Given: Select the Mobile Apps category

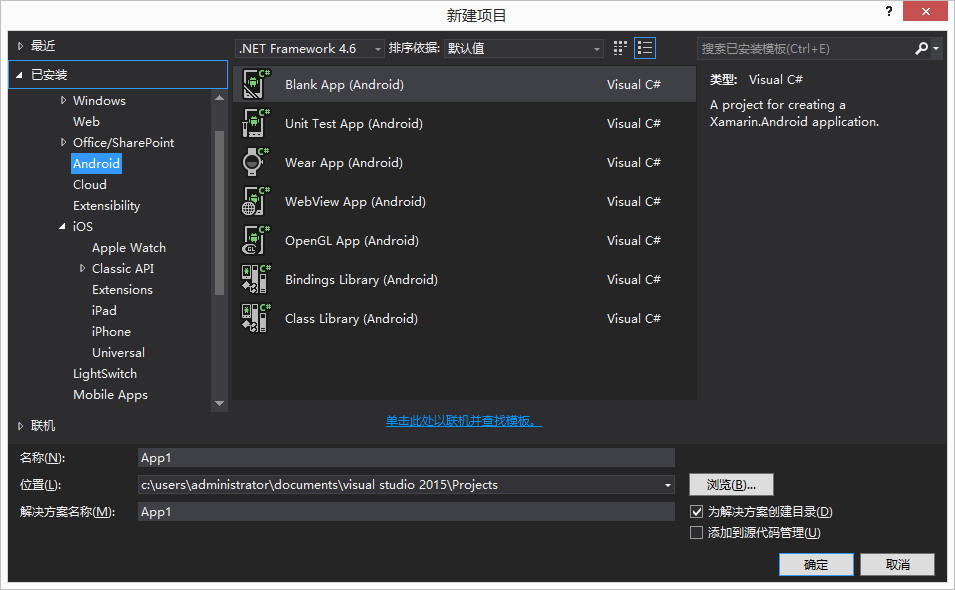Looking at the screenshot, I should coord(110,395).
